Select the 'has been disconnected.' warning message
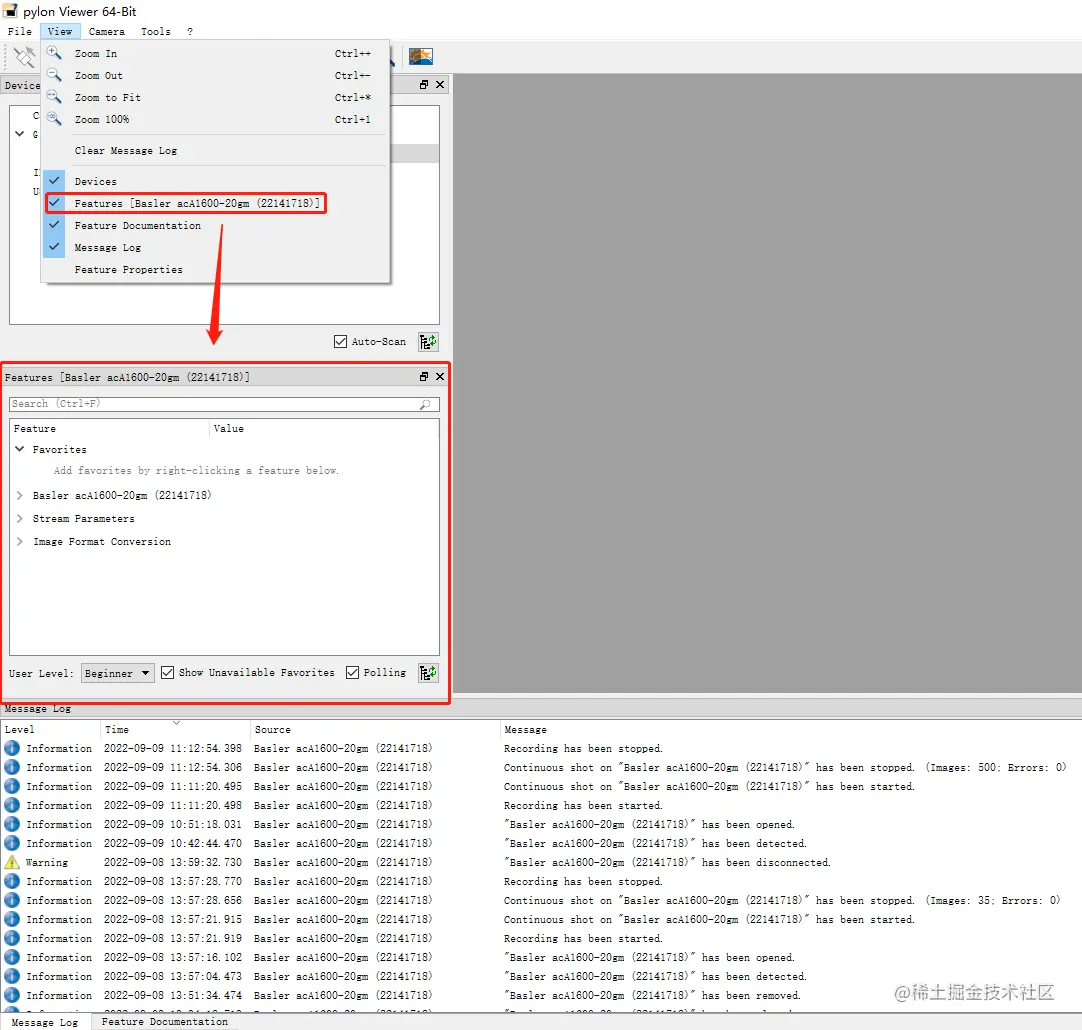1082x1030 pixels. coord(667,862)
